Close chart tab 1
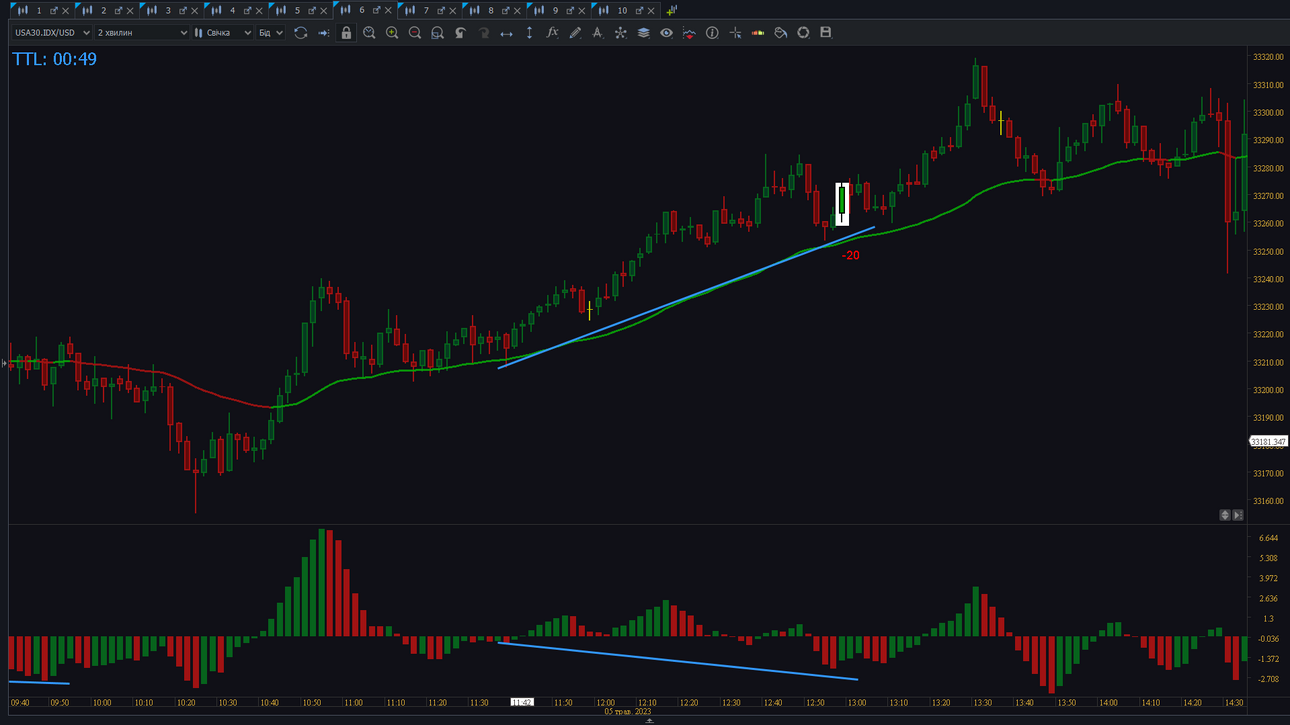Viewport: 1290px width, 725px height. point(66,11)
